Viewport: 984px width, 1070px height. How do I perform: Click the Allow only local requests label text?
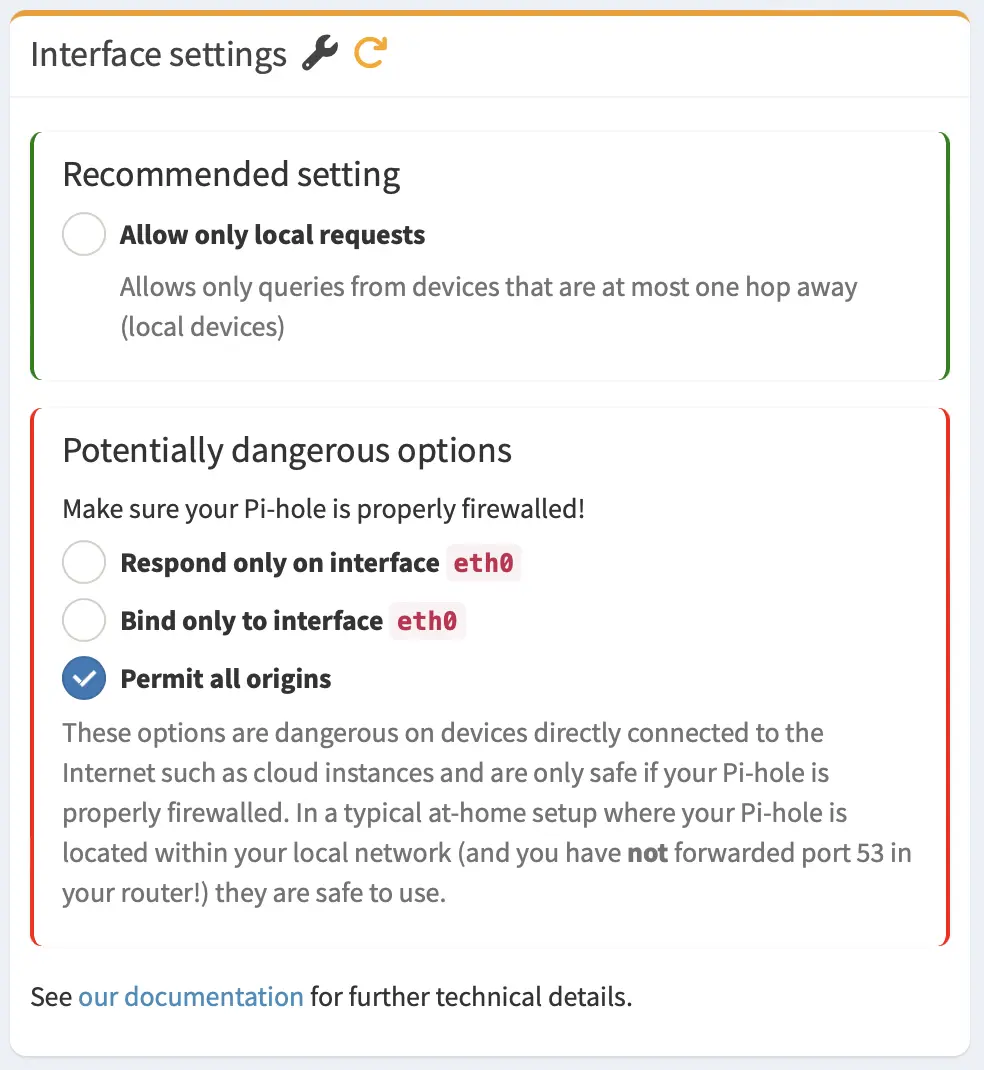(272, 234)
